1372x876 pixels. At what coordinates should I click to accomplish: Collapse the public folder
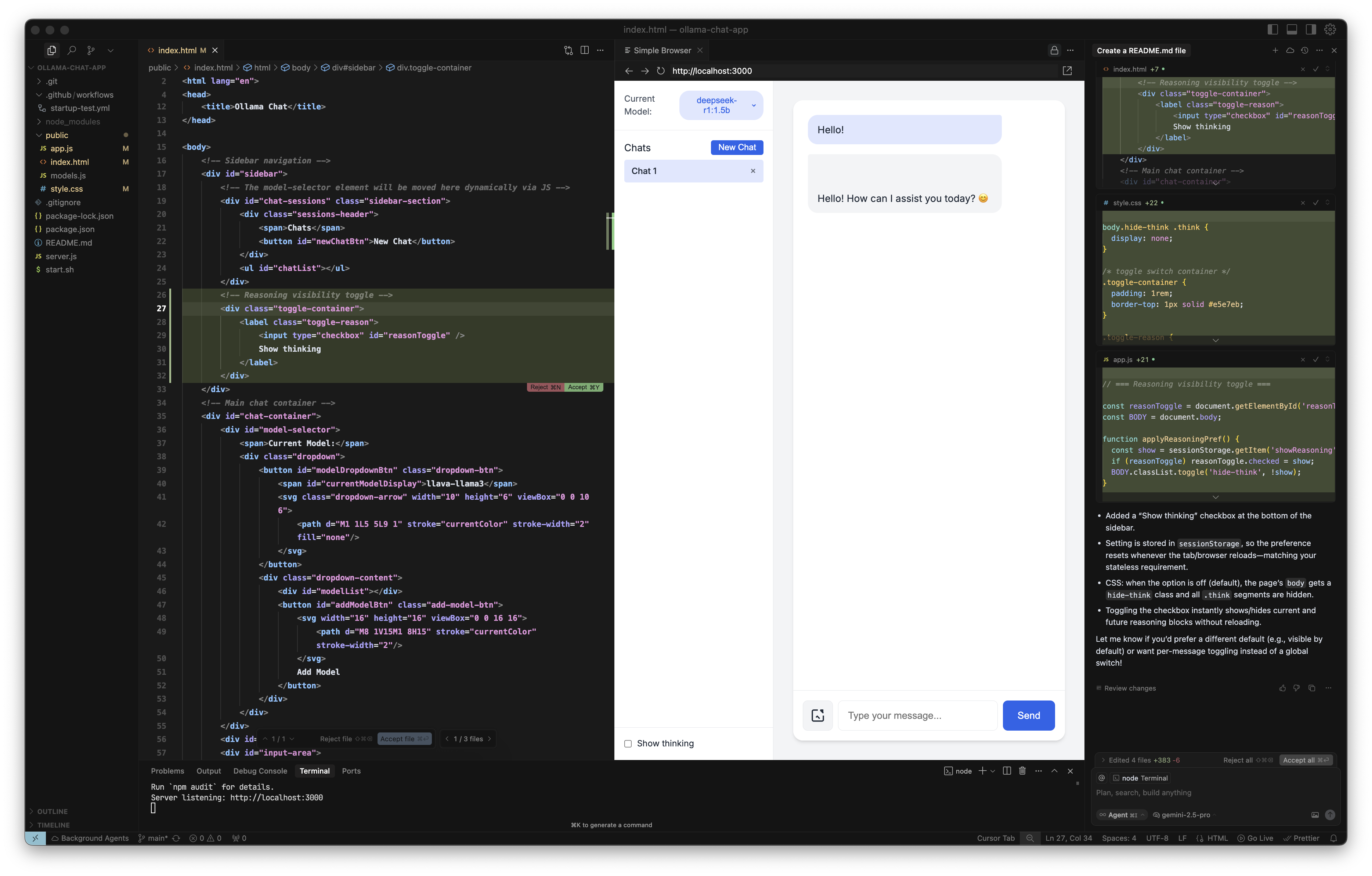[x=57, y=135]
